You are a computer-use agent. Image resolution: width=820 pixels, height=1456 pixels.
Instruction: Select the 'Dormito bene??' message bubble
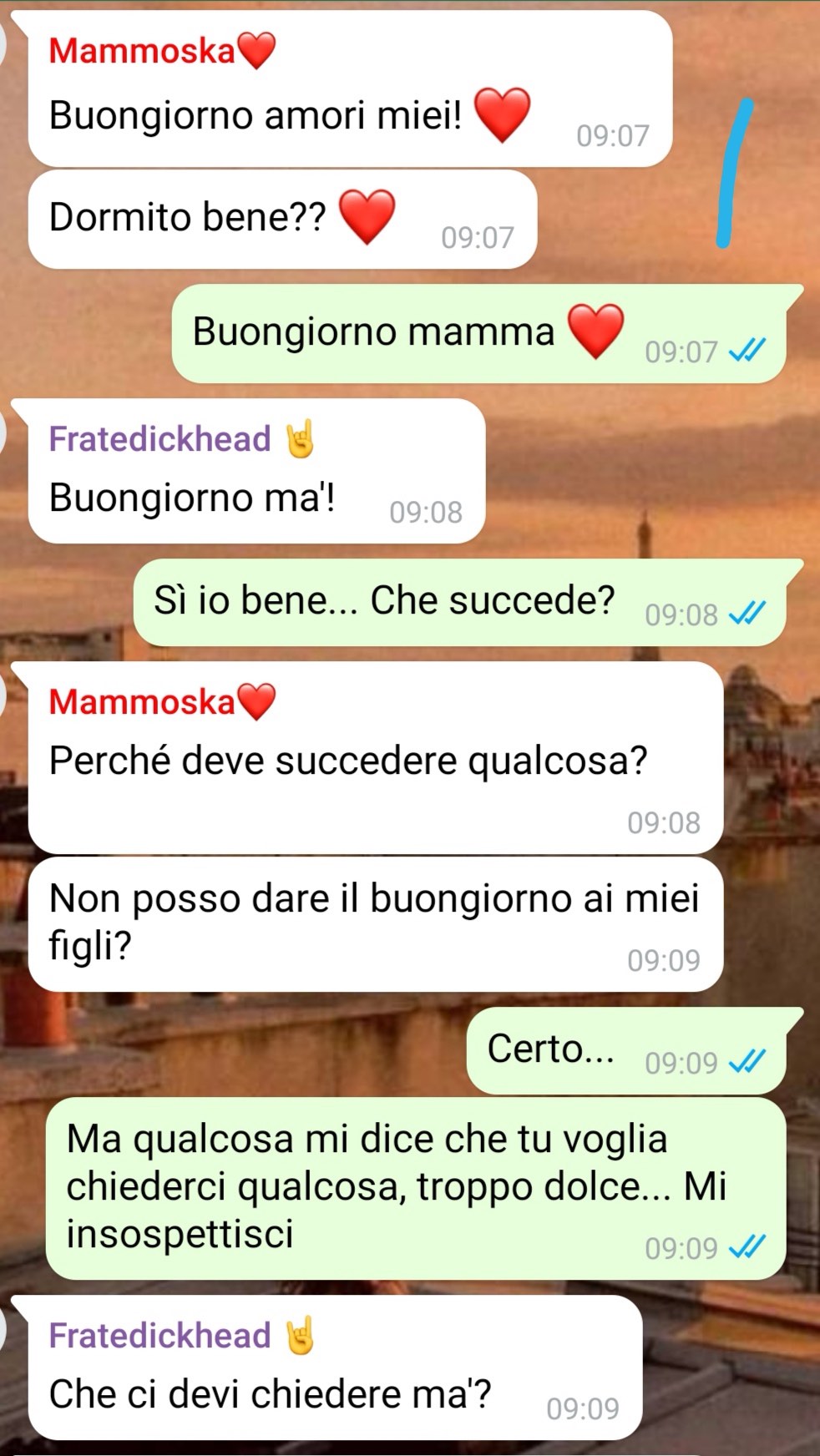(282, 220)
